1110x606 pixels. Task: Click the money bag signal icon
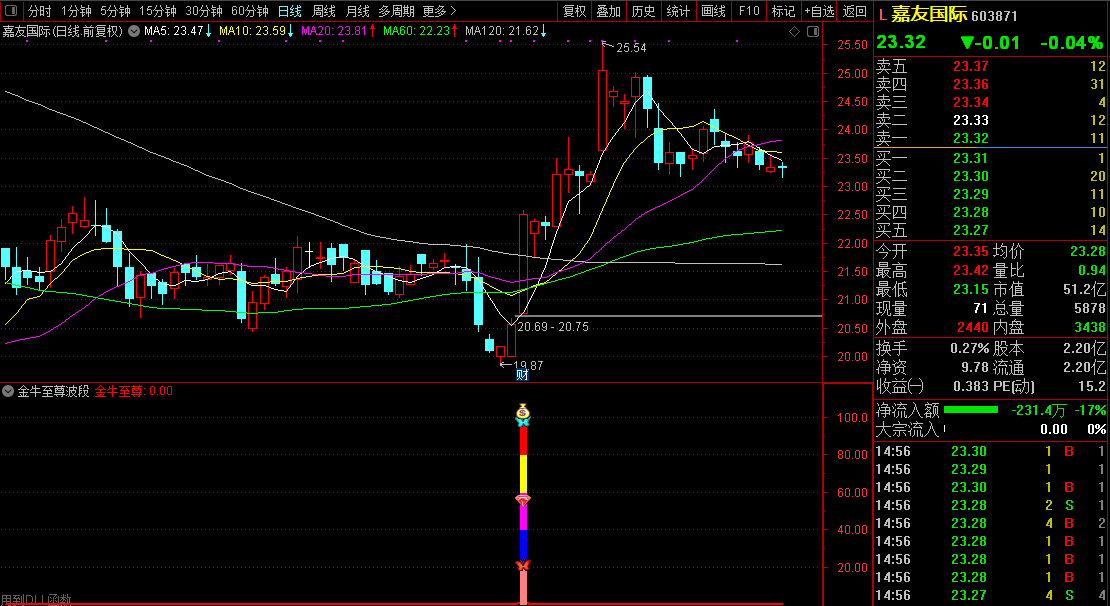[522, 411]
